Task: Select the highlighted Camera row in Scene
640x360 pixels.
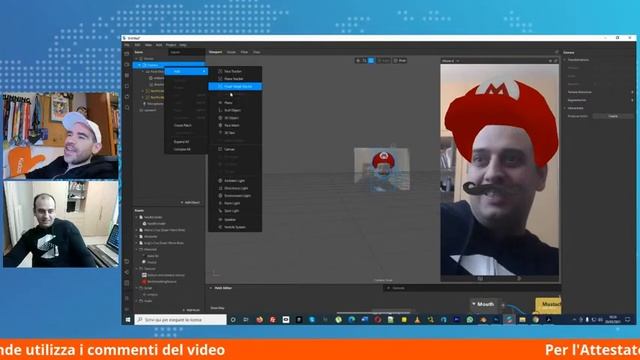Action: point(169,65)
